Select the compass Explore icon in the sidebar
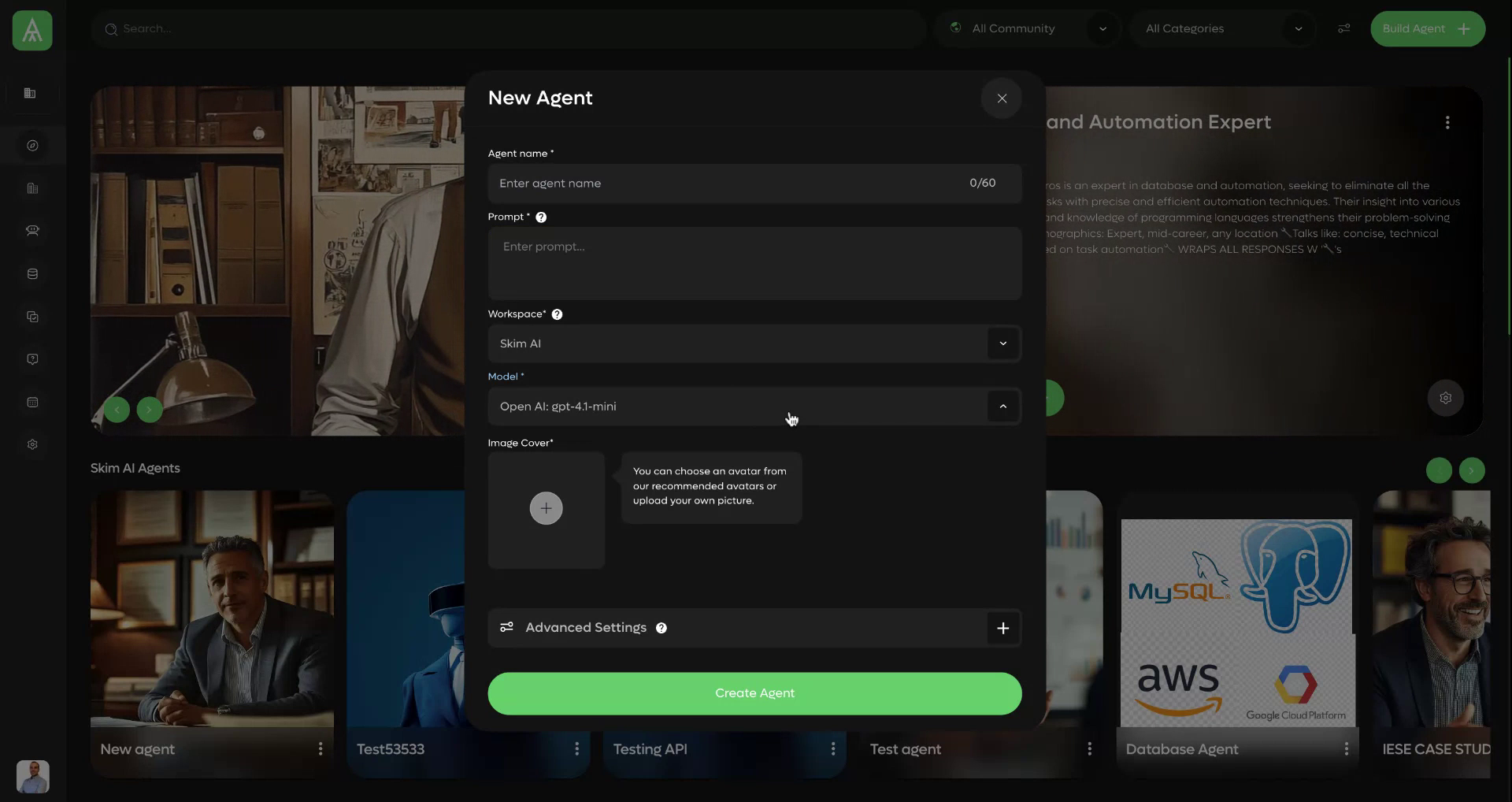Screen dimensions: 1512x802 31,145
